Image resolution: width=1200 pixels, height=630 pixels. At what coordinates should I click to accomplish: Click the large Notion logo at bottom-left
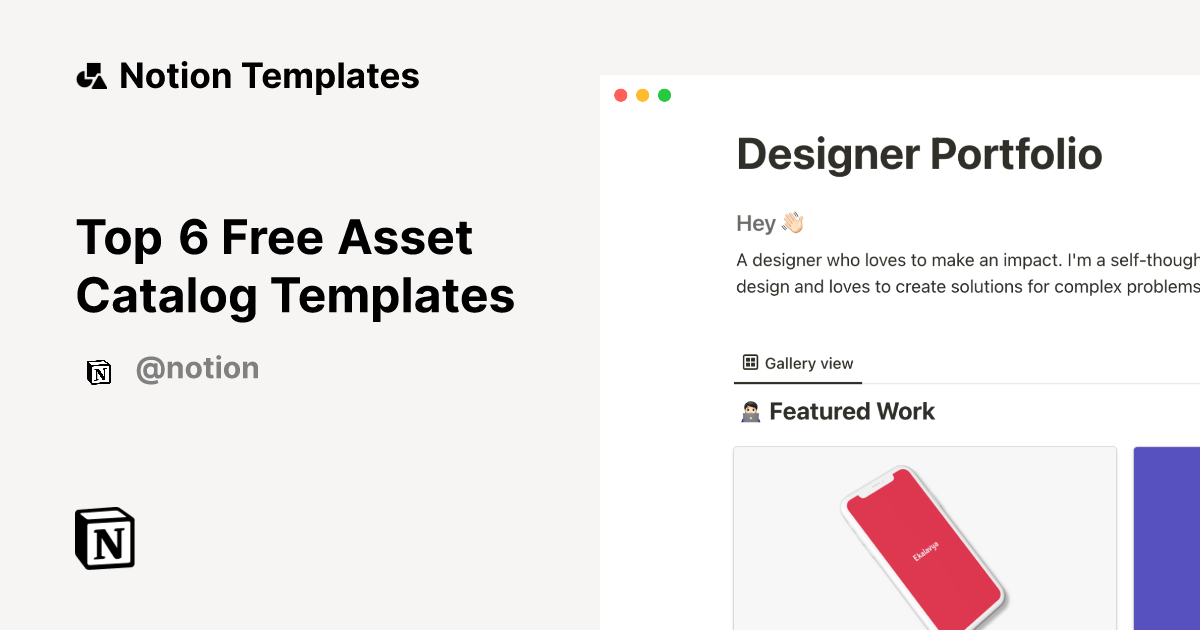(x=105, y=538)
